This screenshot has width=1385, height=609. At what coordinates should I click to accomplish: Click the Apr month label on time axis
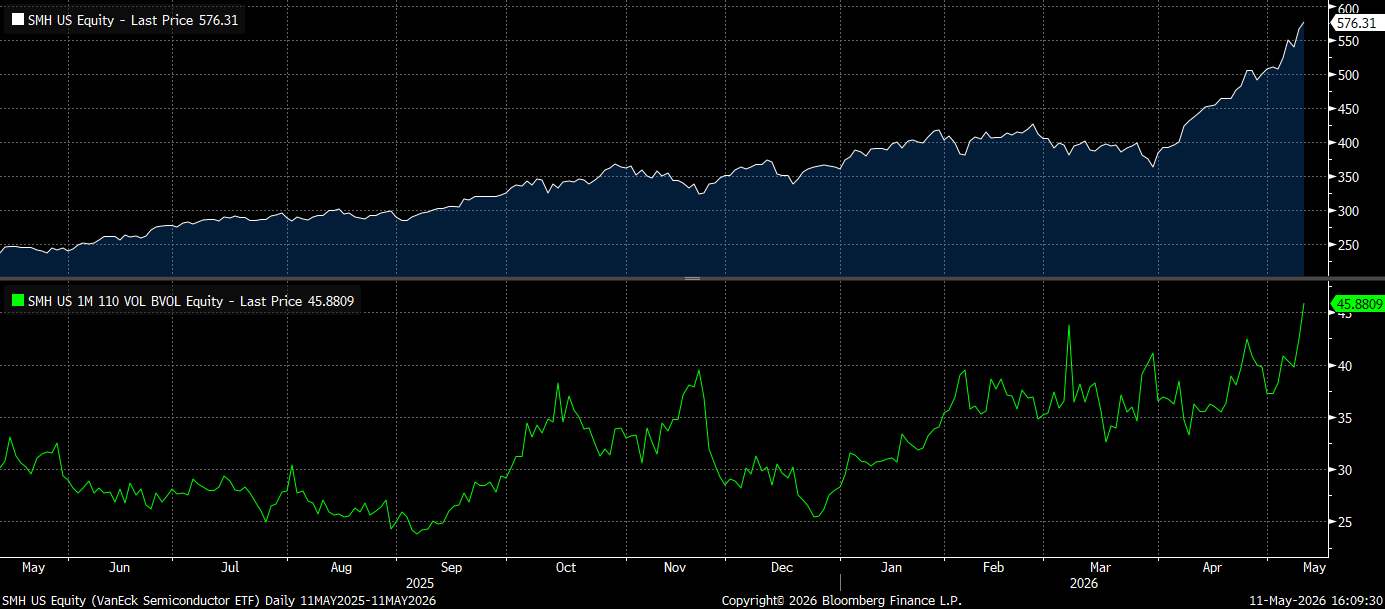[1212, 567]
